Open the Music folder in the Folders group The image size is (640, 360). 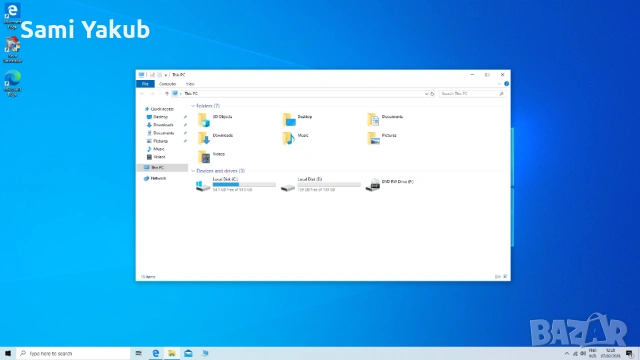(x=296, y=138)
